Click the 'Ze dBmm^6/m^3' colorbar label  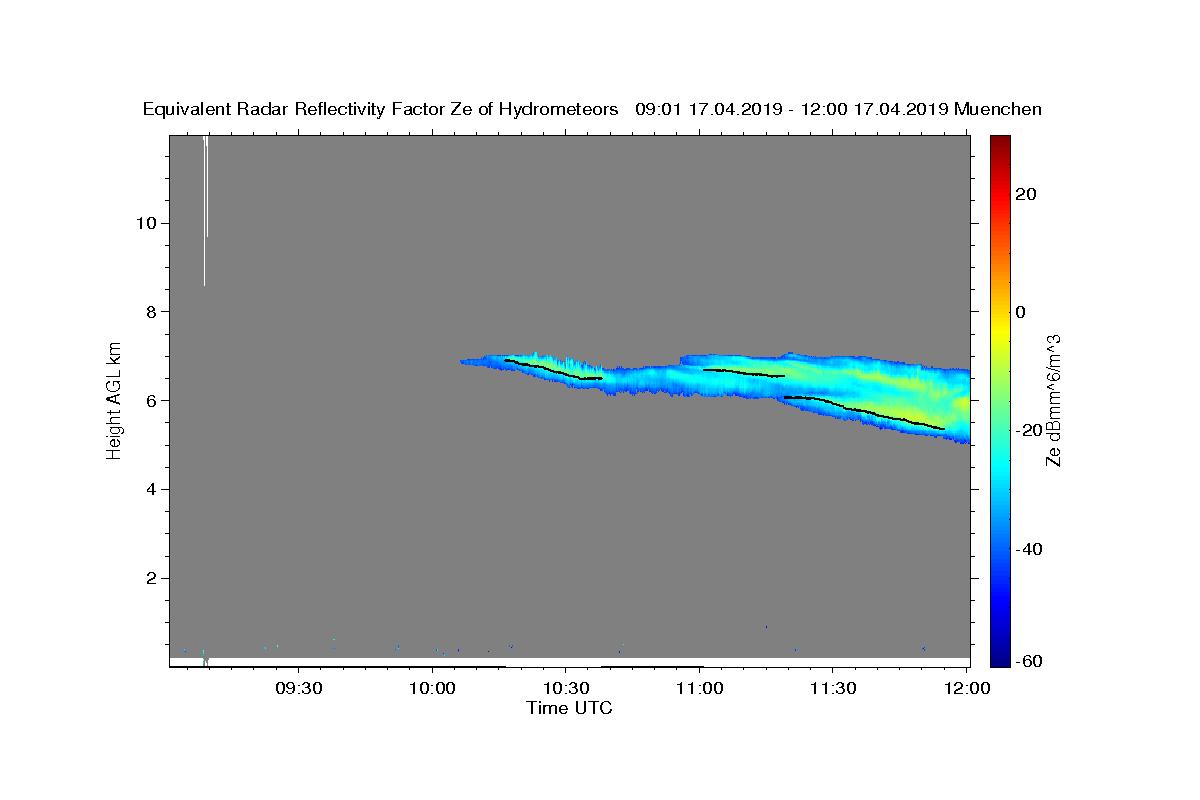[1053, 399]
